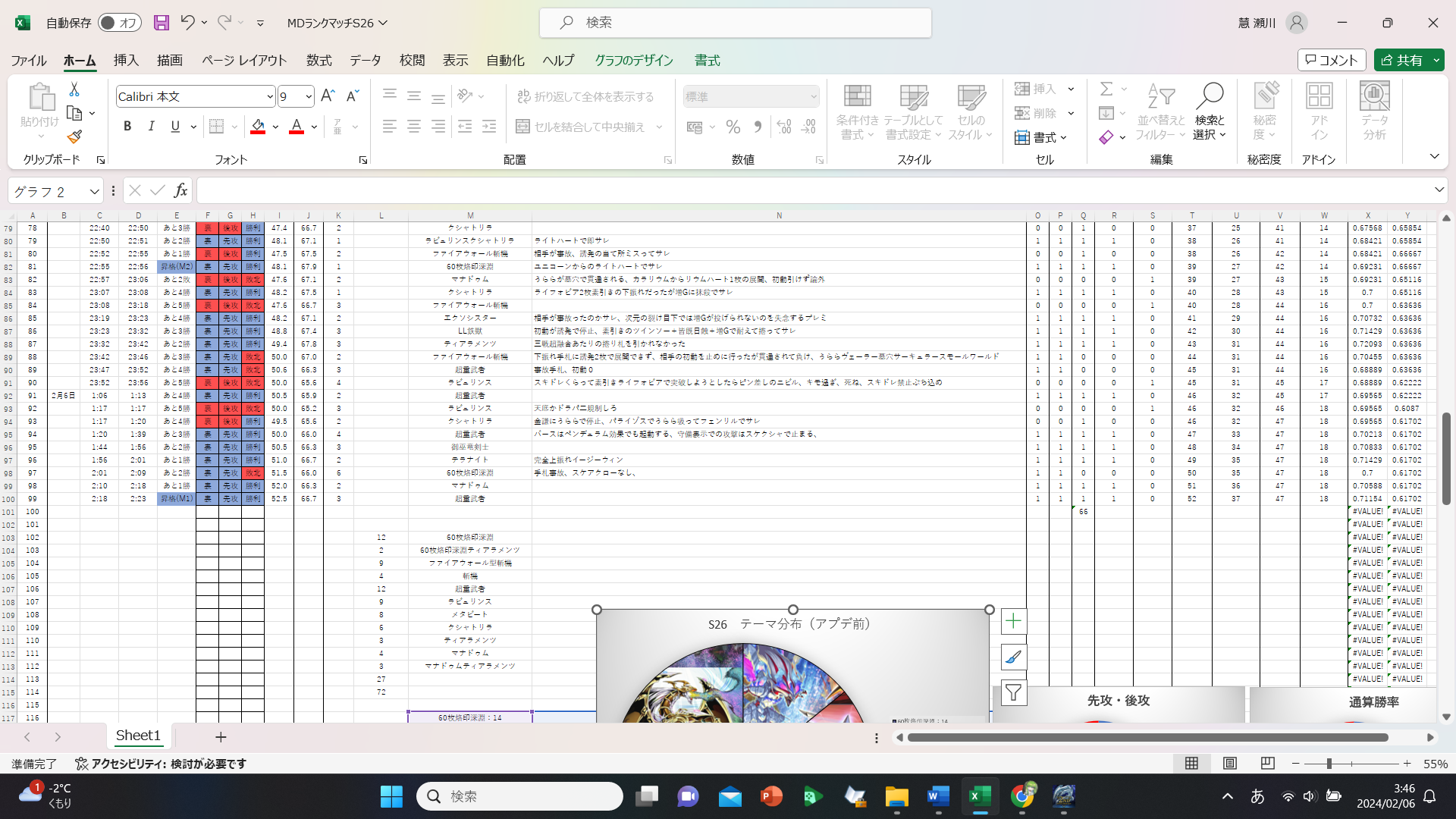The width and height of the screenshot is (1456, 819).
Task: Click the comma style icon
Action: (x=758, y=127)
